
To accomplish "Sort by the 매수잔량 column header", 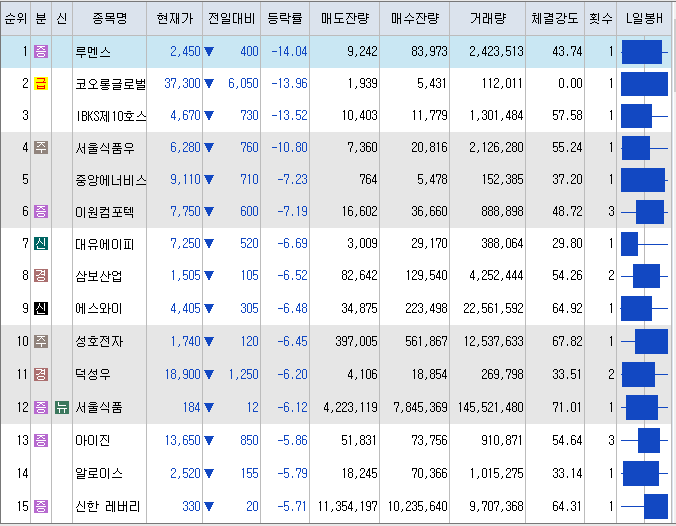I will [x=415, y=19].
